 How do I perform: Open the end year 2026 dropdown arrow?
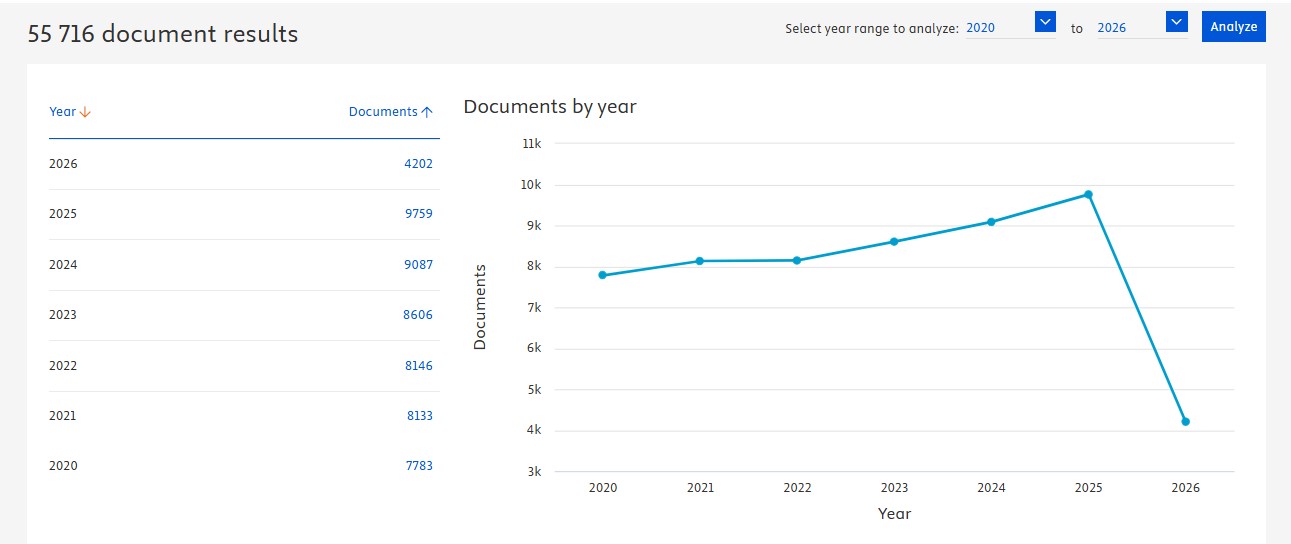(x=1176, y=21)
